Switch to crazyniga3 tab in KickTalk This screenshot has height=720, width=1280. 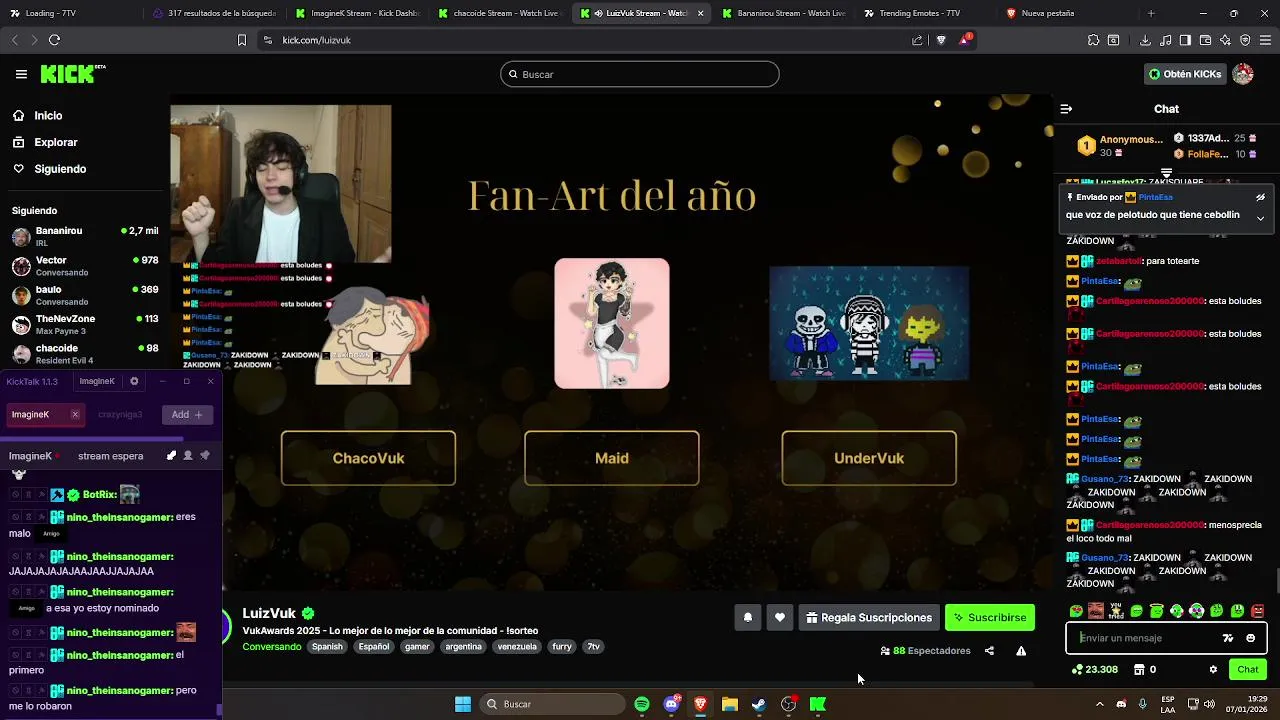tap(120, 414)
